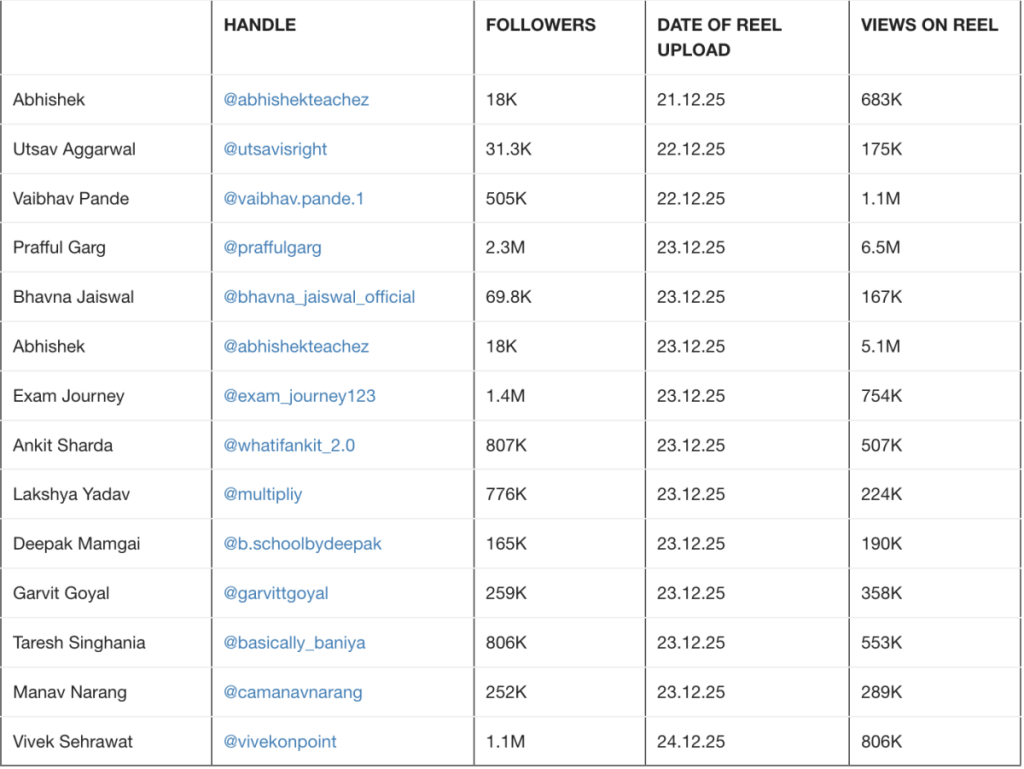Open the @basically_baniya profile link
The image size is (1024, 769).
coord(294,643)
